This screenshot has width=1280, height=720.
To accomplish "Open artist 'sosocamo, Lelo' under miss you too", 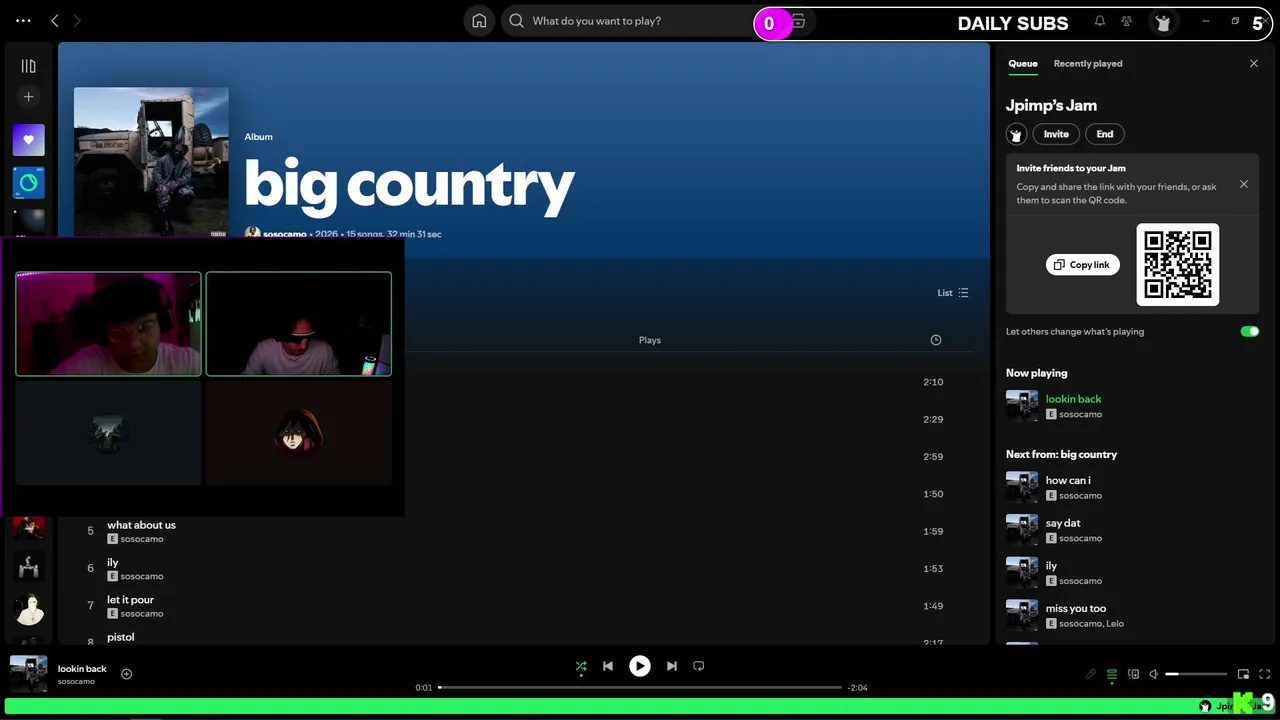I will tap(1091, 624).
